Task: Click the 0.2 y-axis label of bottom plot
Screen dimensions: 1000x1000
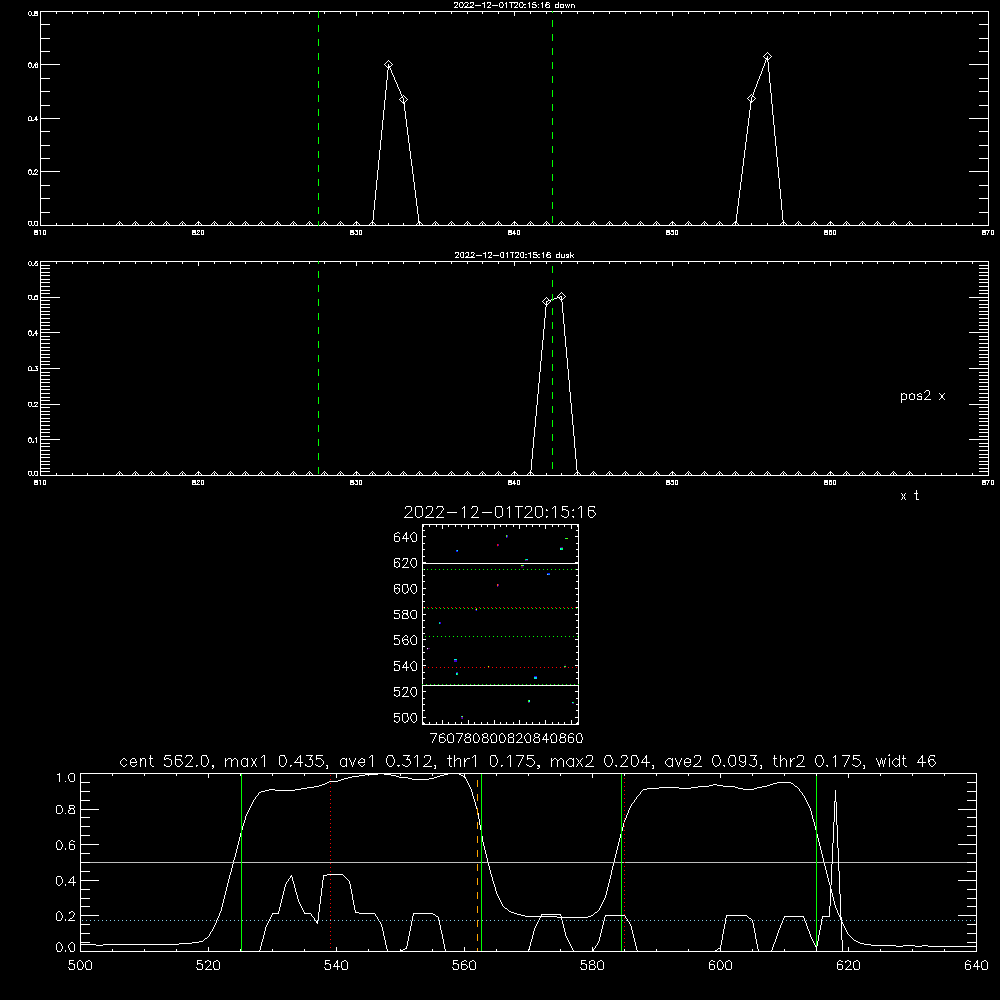Action: [x=66, y=916]
